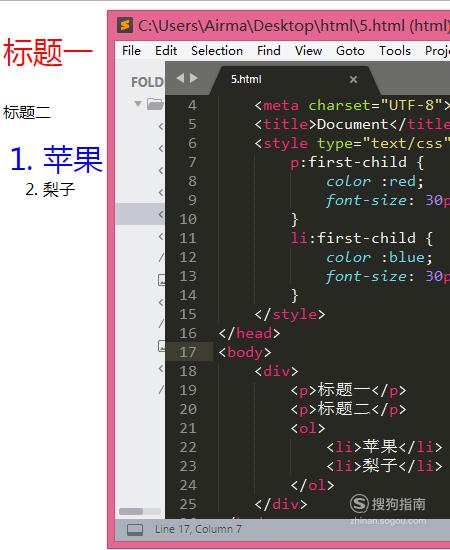
Task: Select the highlighted row in the sidebar file list
Action: [x=140, y=214]
